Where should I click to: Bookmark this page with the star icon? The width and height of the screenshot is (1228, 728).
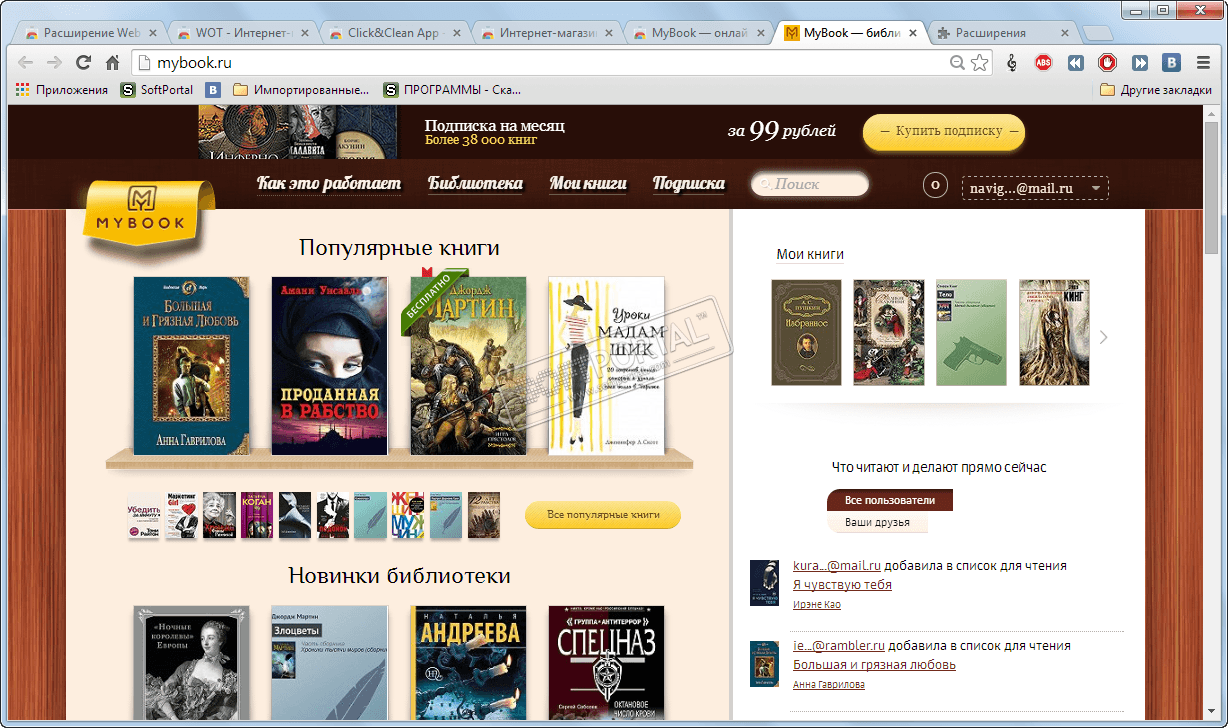pos(979,63)
